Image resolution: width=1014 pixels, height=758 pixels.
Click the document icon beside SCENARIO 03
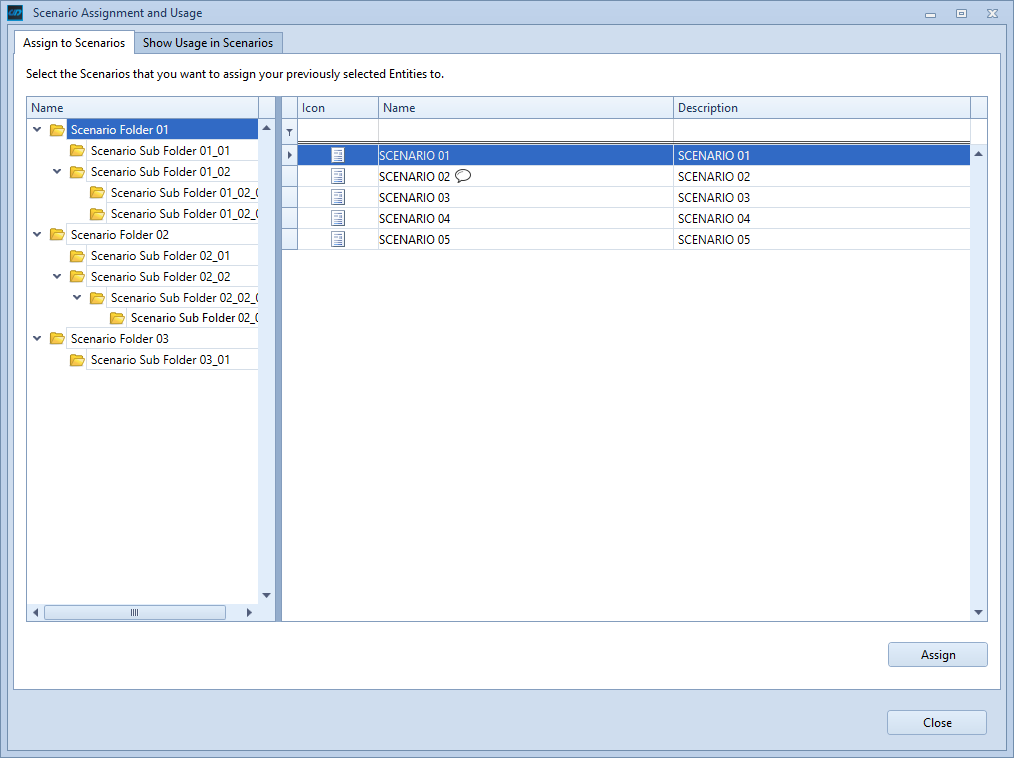(337, 197)
